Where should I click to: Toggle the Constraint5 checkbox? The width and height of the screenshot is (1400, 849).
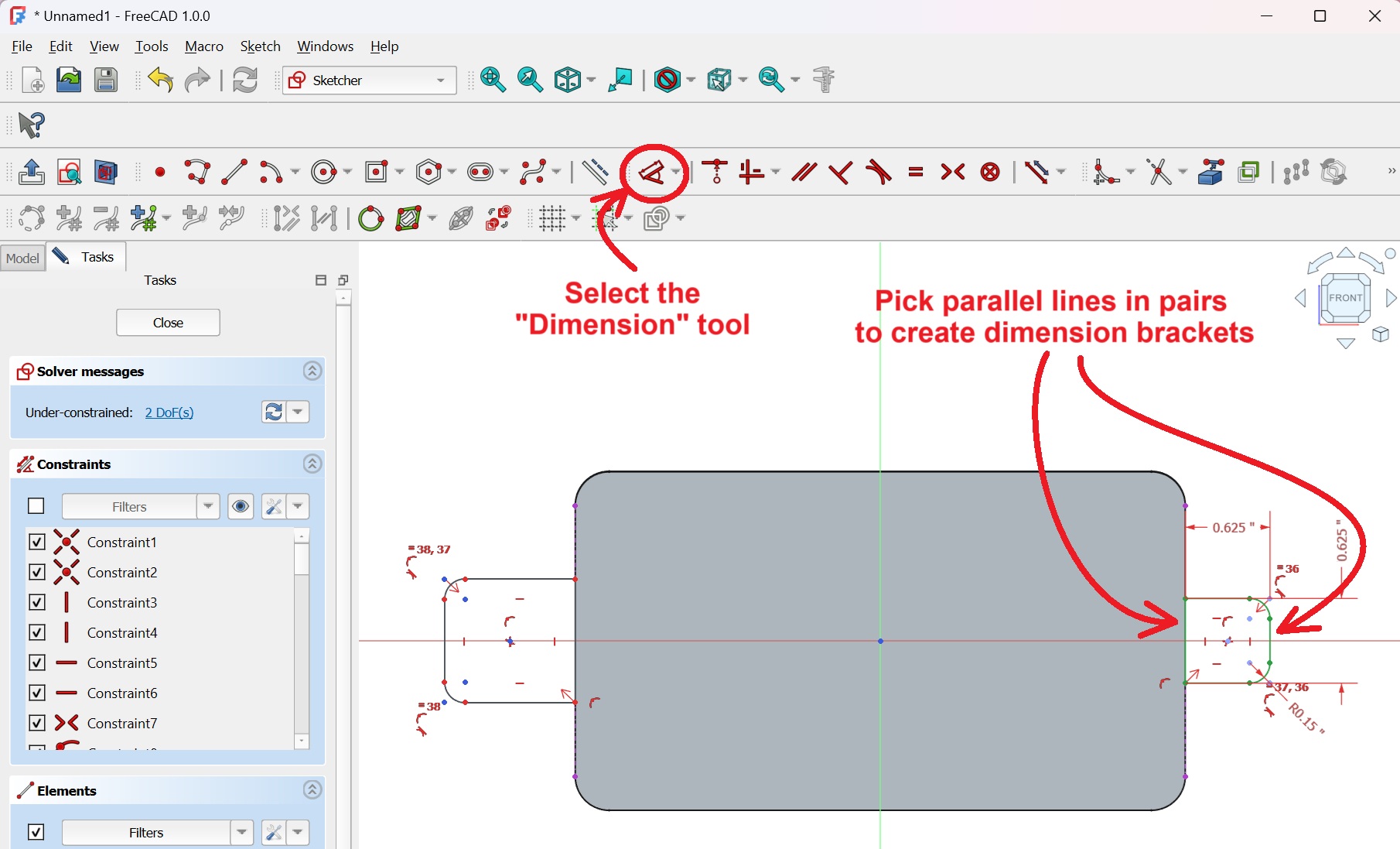[37, 662]
